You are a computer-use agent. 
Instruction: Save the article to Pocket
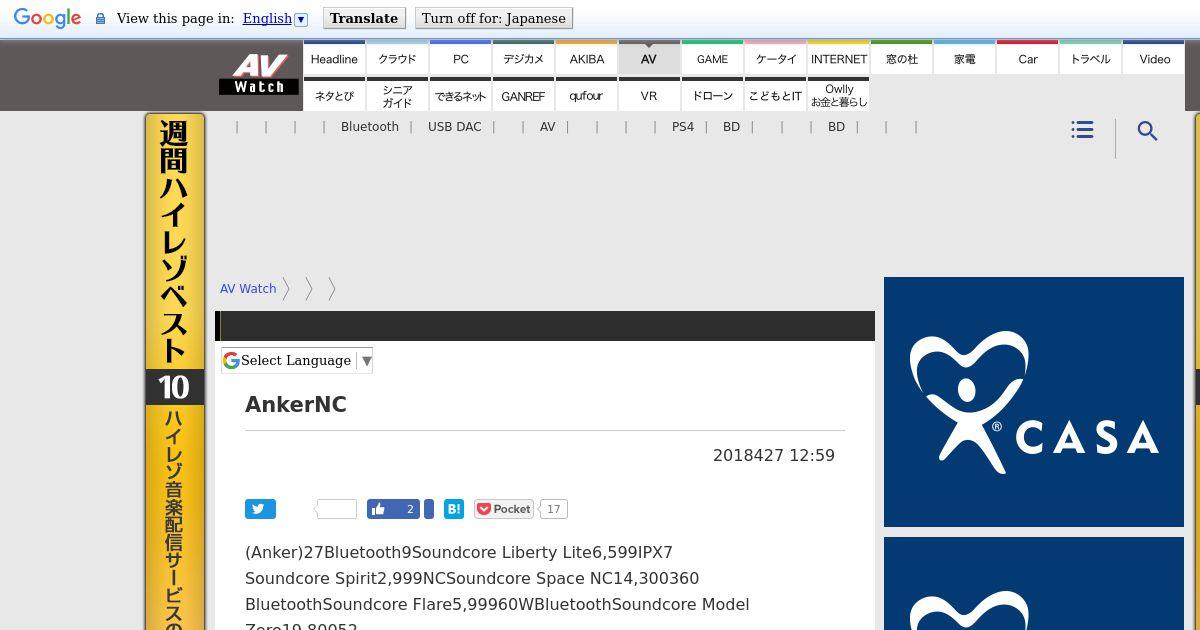coord(504,509)
